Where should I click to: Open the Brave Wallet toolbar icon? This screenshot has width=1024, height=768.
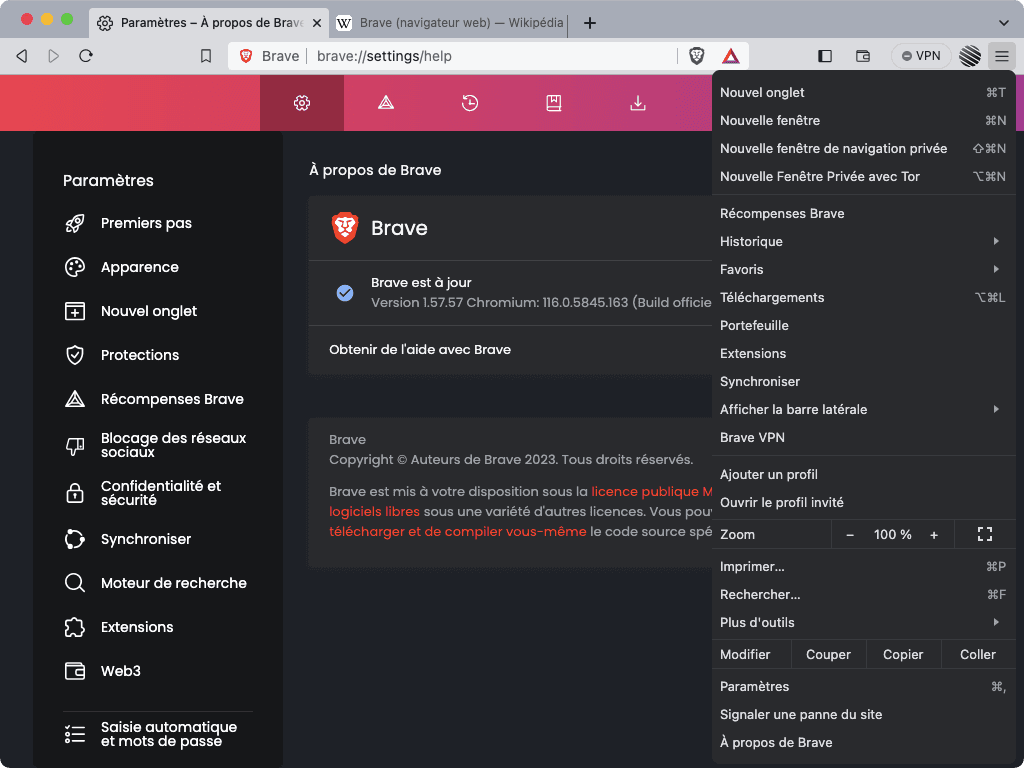pyautogui.click(x=863, y=56)
